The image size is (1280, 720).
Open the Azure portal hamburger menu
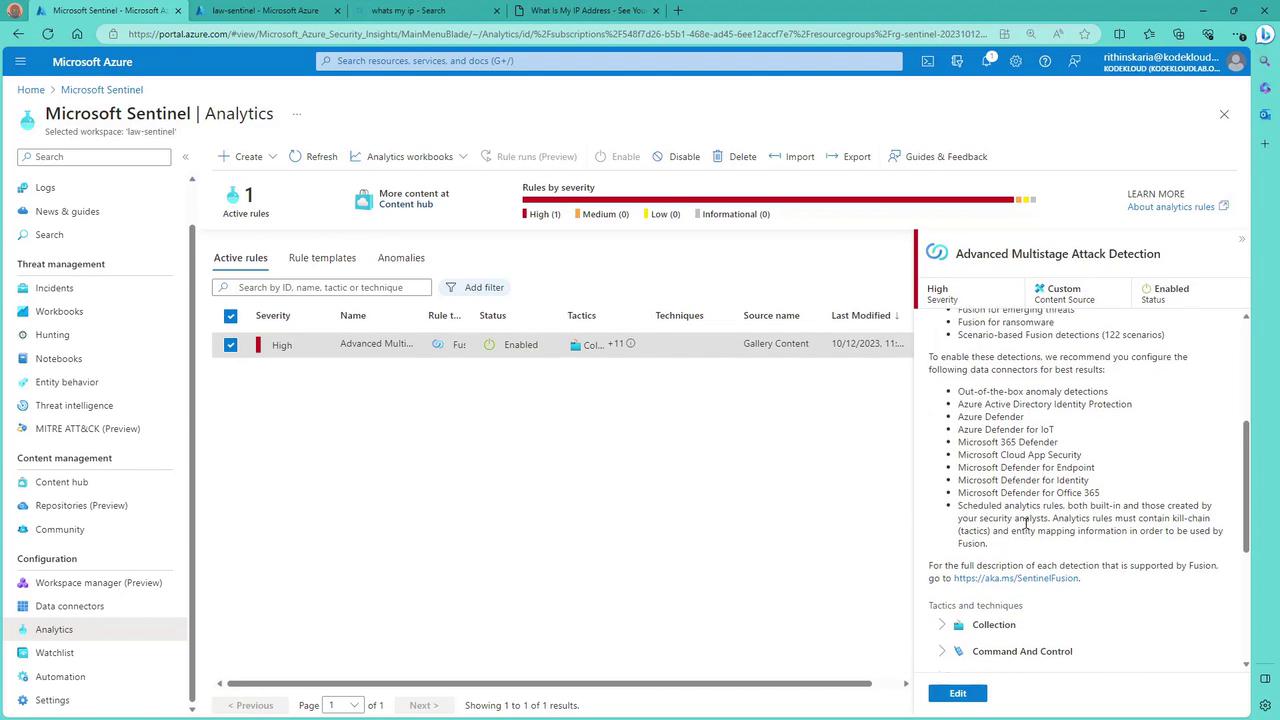[20, 61]
